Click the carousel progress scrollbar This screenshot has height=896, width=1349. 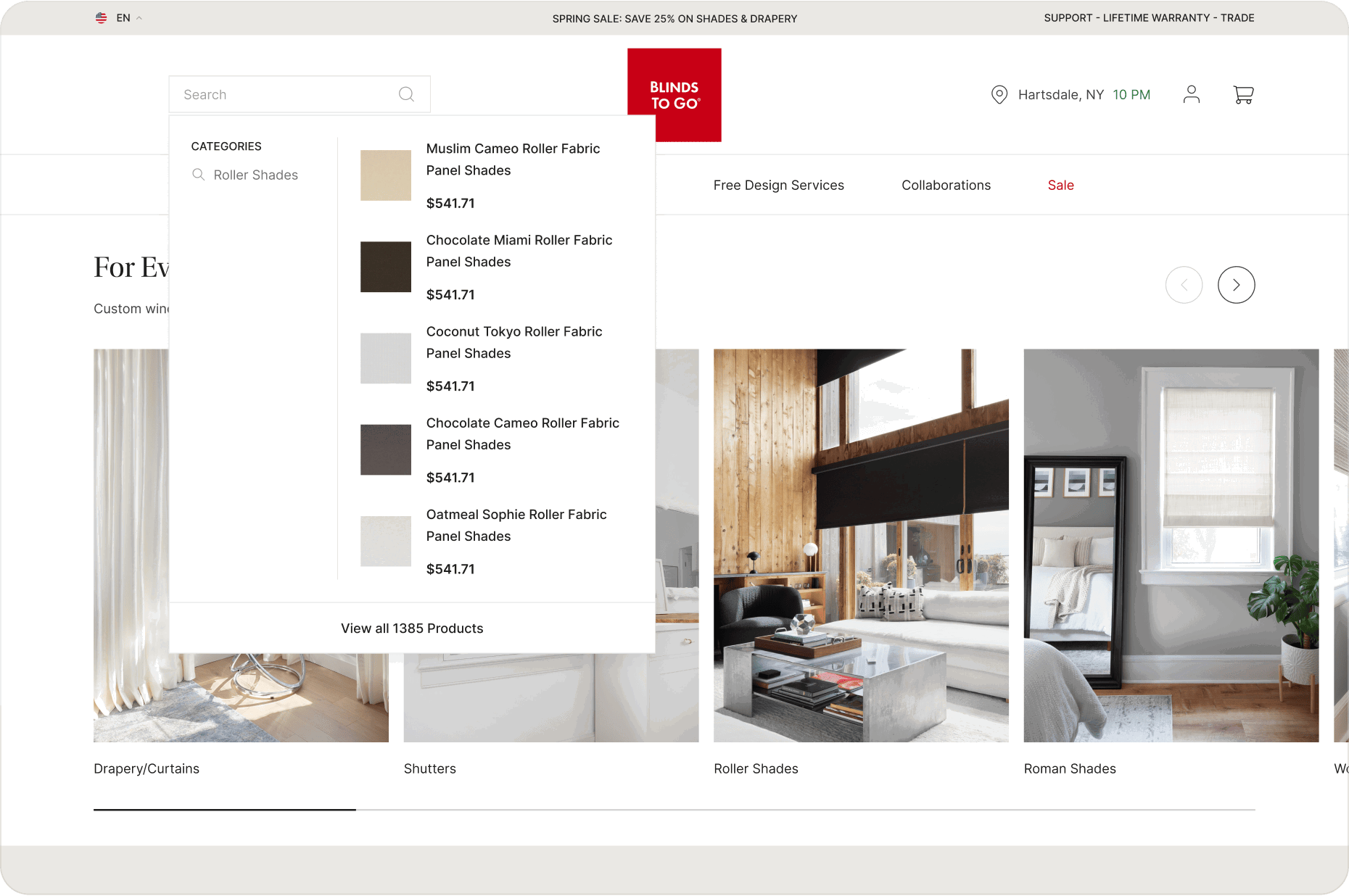674,809
